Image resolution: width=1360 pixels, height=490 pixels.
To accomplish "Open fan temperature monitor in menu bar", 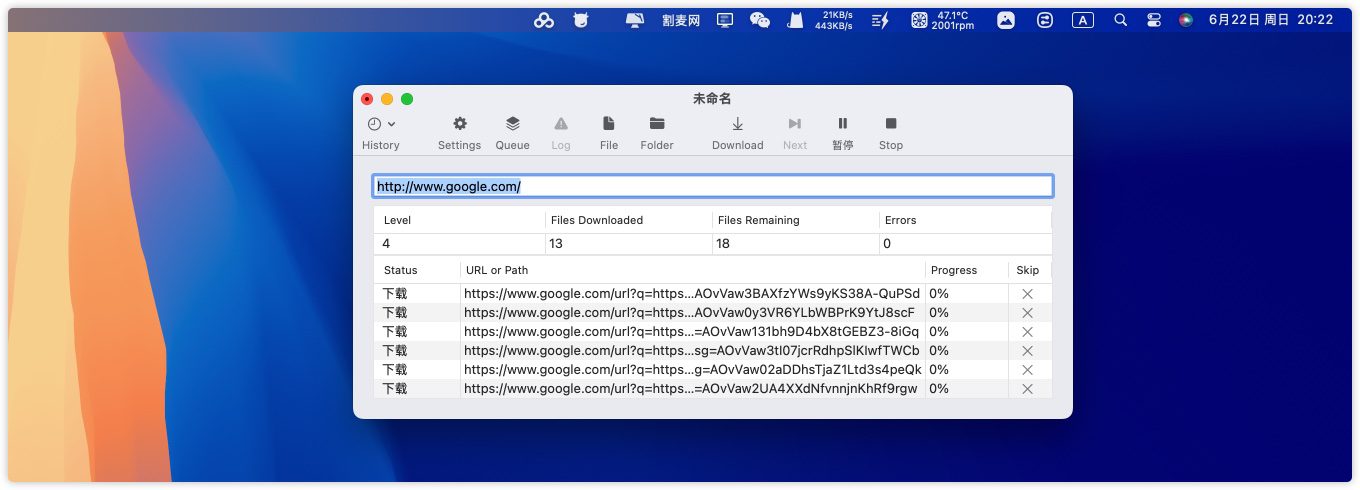I will pos(943,20).
